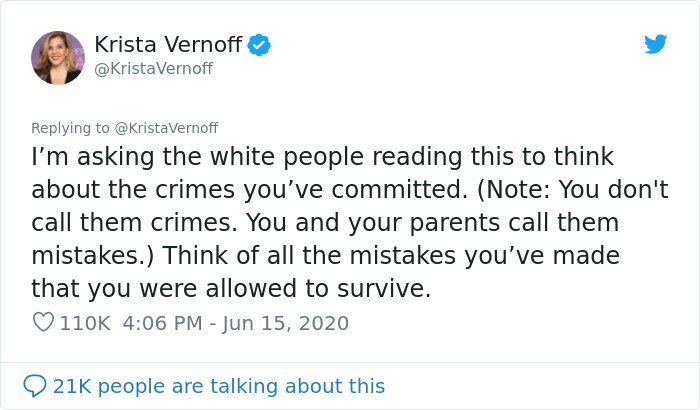Click the "Replying to" label
Viewport: 700px width, 410px height.
point(72,128)
